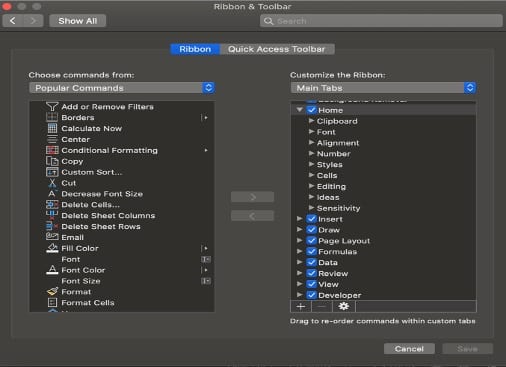Screen dimensions: 506x367
Task: Toggle the Draw tab checkbox
Action: pyautogui.click(x=312, y=230)
